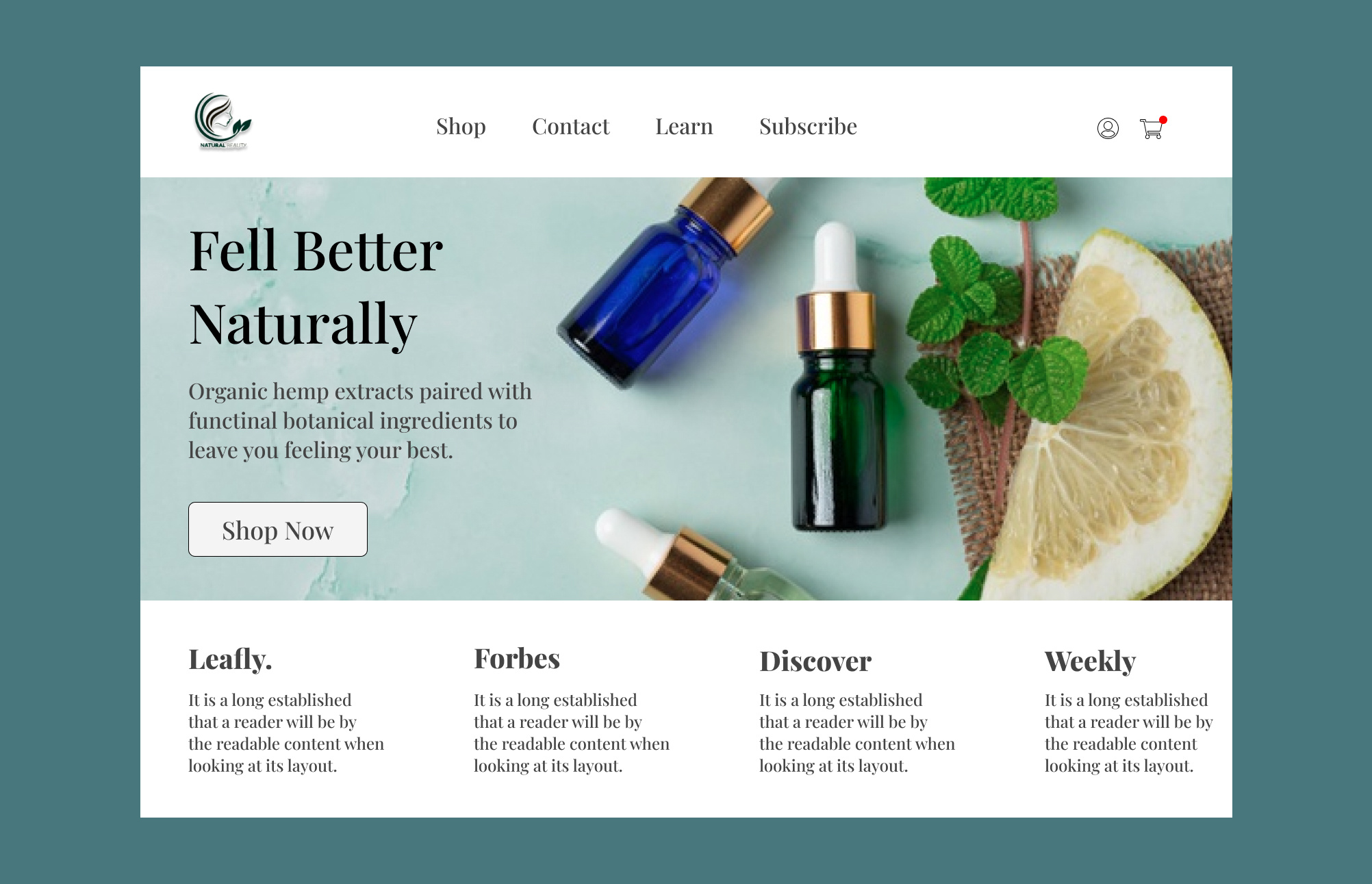Click the Forbes brand heading
This screenshot has width=1372, height=884.
click(517, 659)
